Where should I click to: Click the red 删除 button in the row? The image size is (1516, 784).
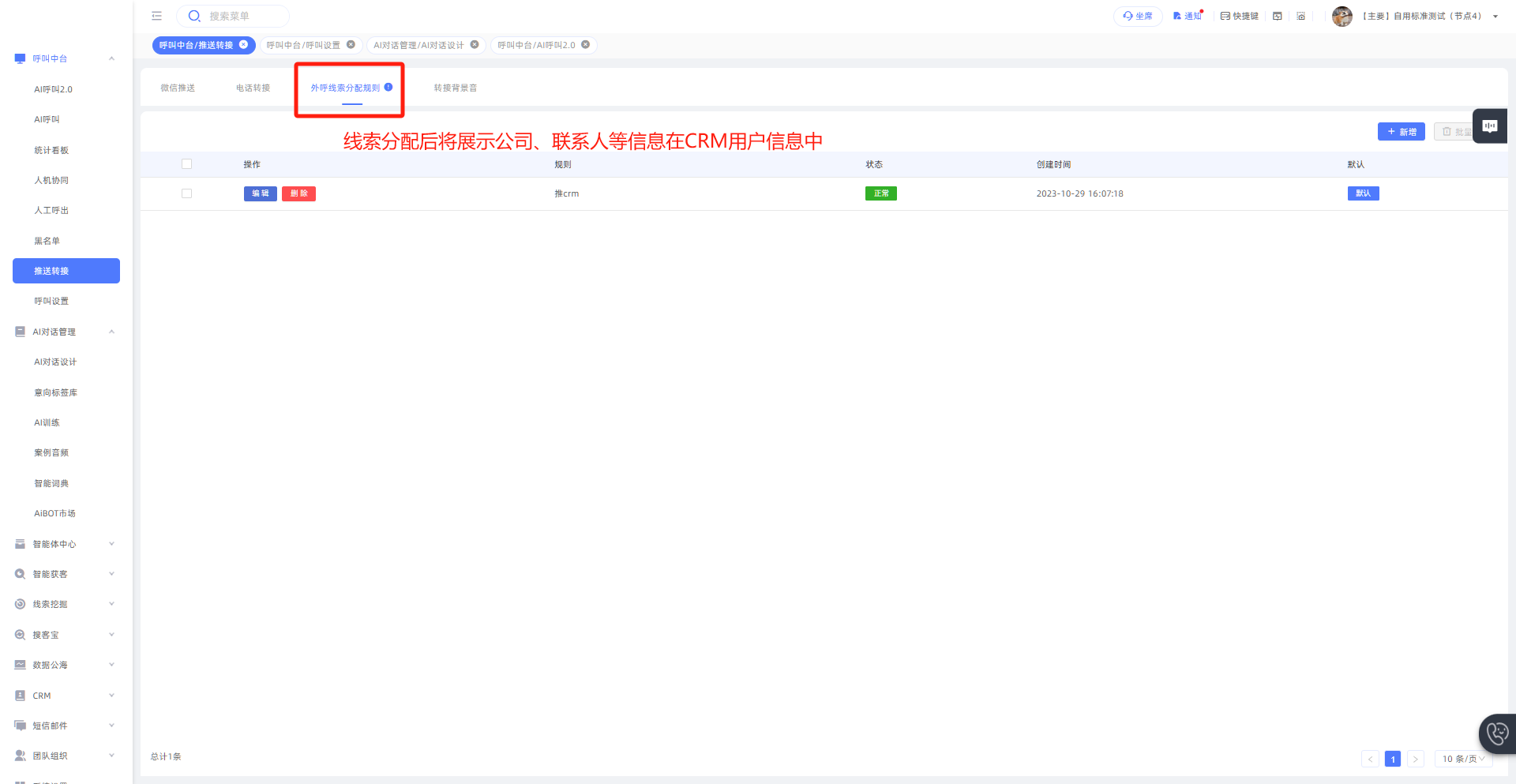(x=298, y=193)
